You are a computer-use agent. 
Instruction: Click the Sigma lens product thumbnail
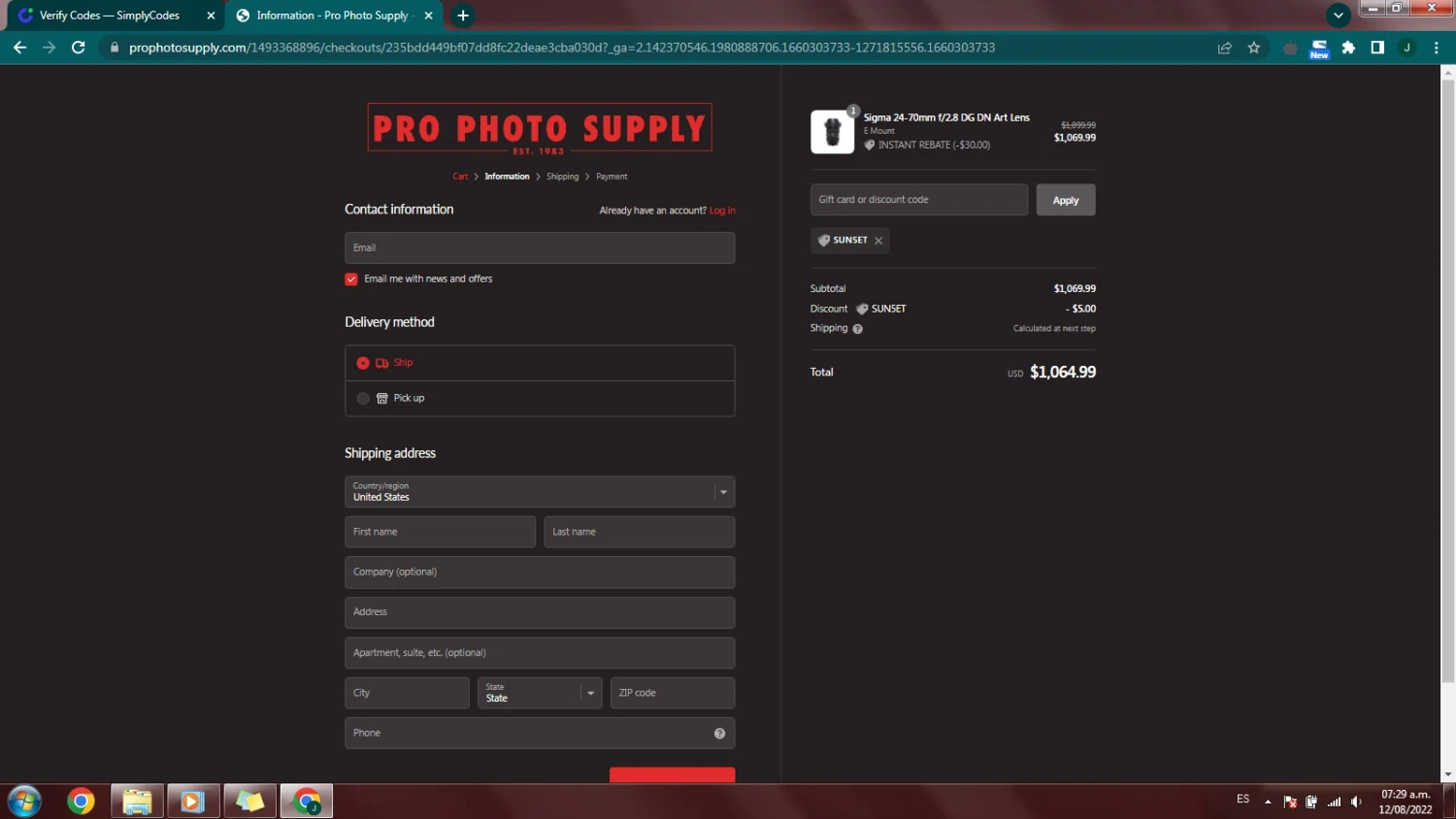pos(832,132)
